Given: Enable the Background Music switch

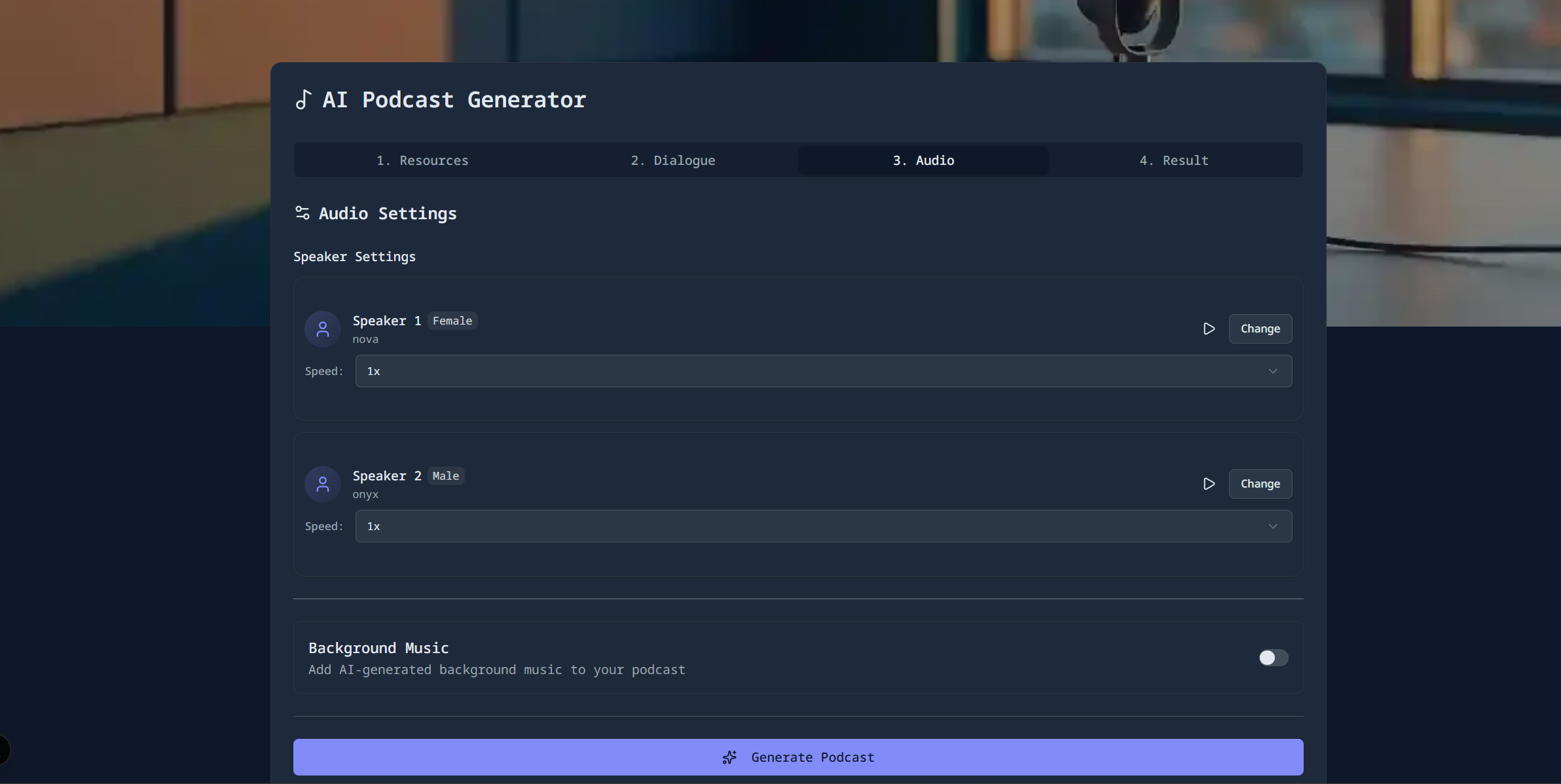Looking at the screenshot, I should 1273,658.
